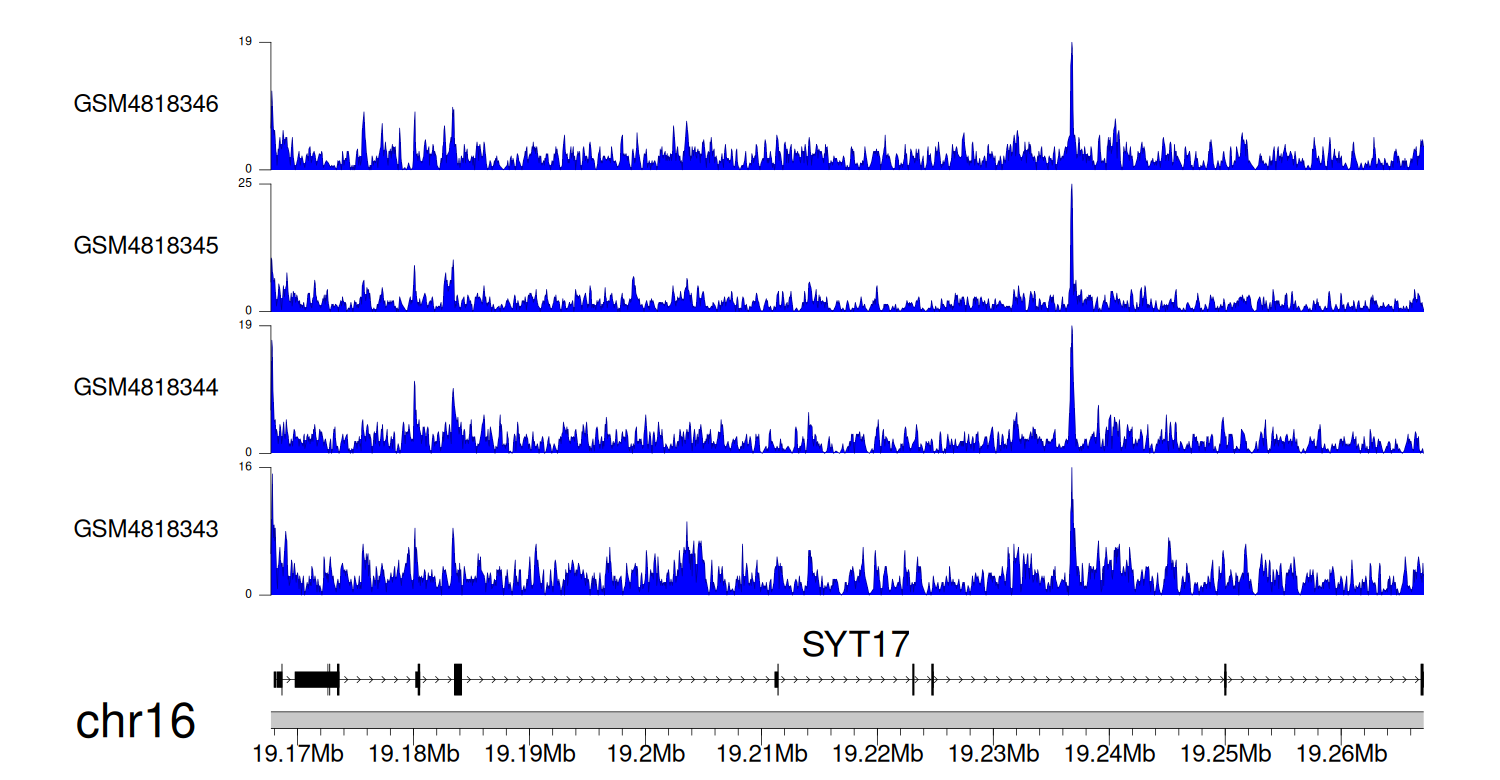Click the SYT17 gene name

click(x=855, y=645)
